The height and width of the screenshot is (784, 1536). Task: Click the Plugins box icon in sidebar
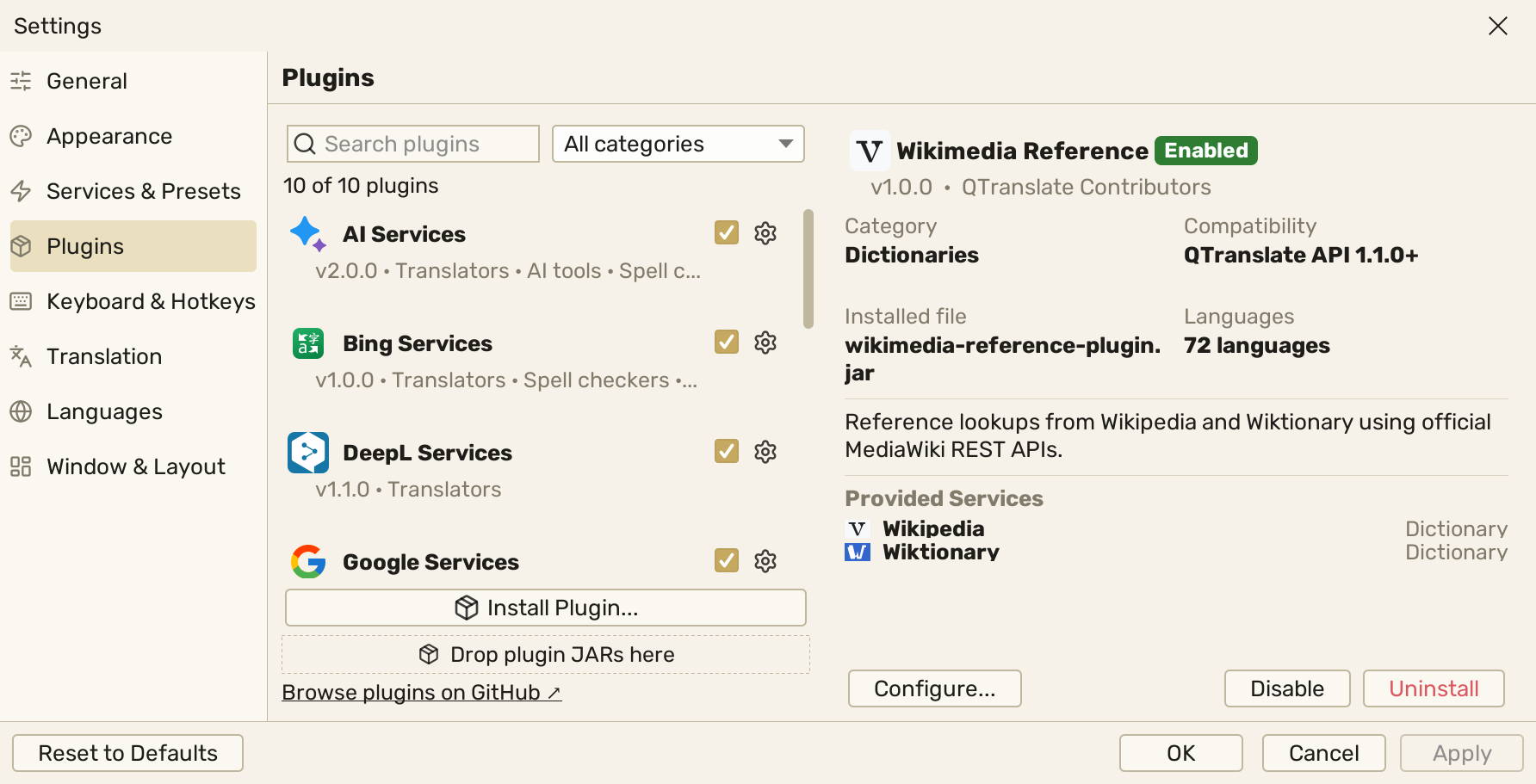tap(21, 246)
